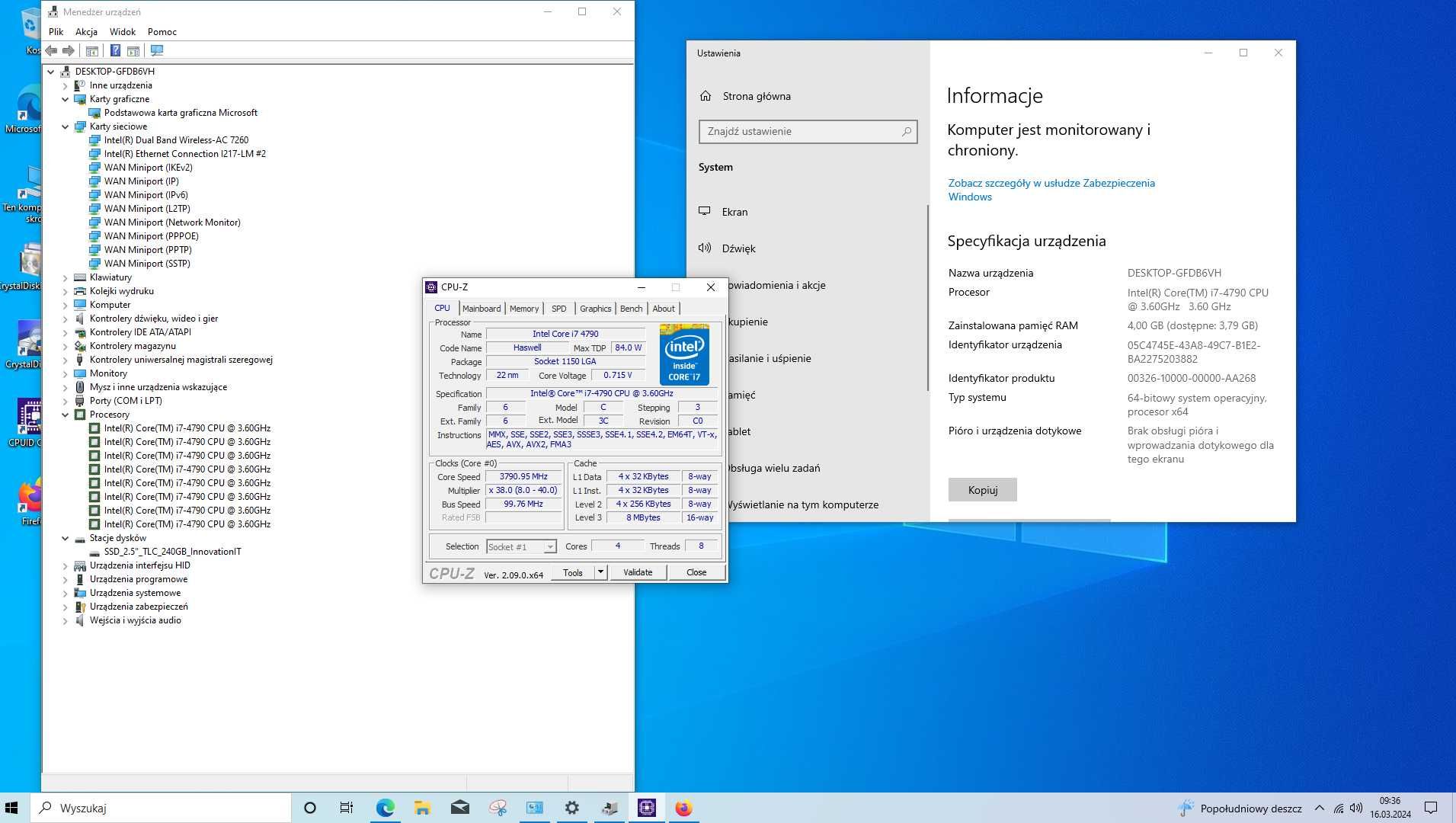This screenshot has width=1456, height=823.
Task: Open the Plik menu in Device Manager
Action: point(56,32)
